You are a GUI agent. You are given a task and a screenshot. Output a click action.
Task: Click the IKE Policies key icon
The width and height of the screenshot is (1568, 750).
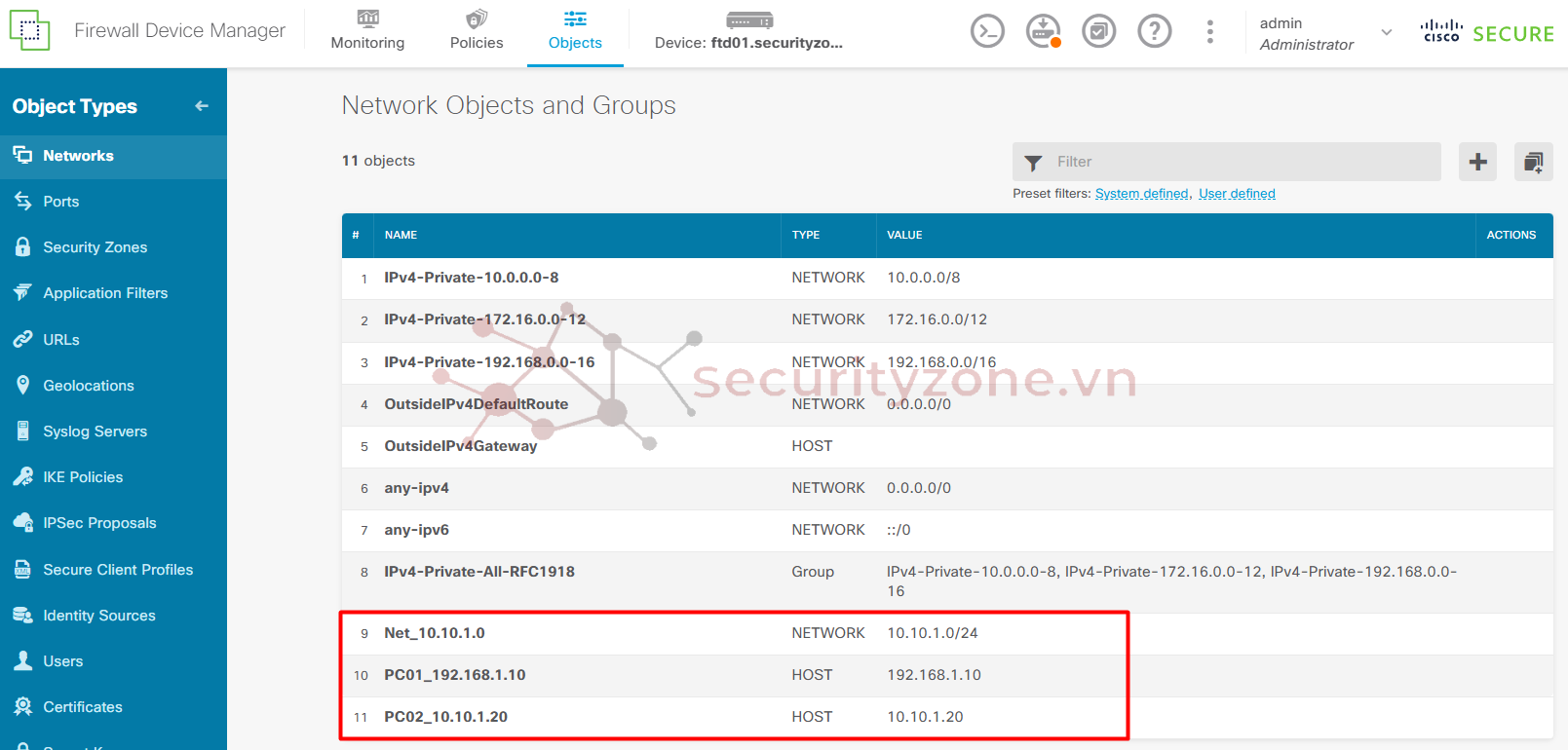point(22,476)
